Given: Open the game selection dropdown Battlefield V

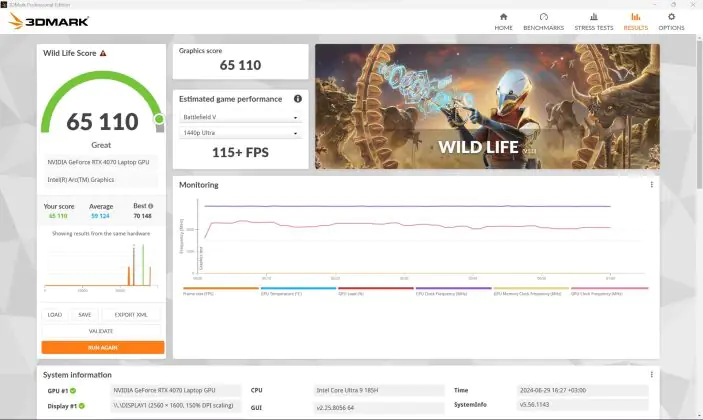Looking at the screenshot, I should click(240, 117).
